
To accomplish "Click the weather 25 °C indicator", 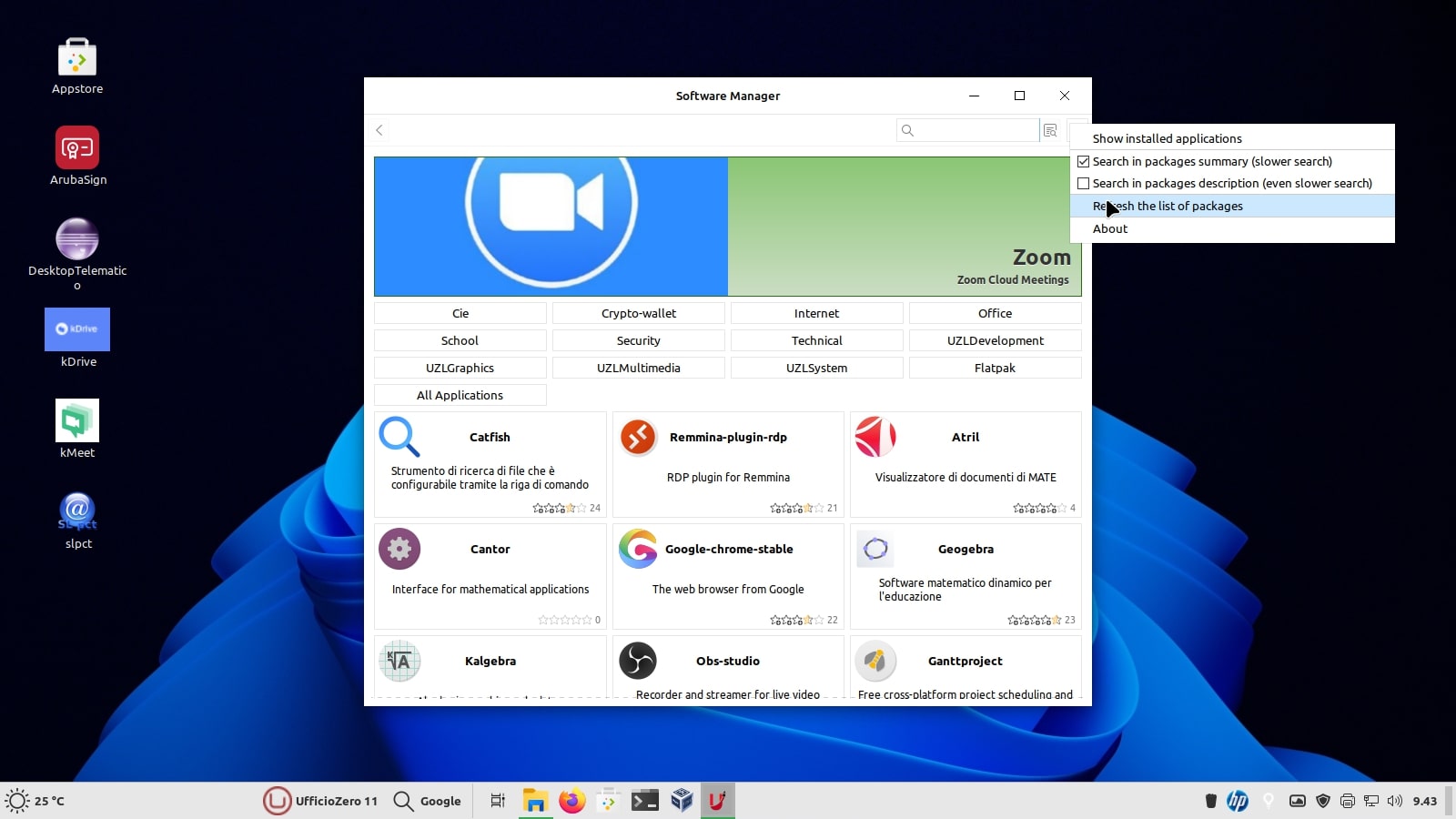I will click(35, 801).
